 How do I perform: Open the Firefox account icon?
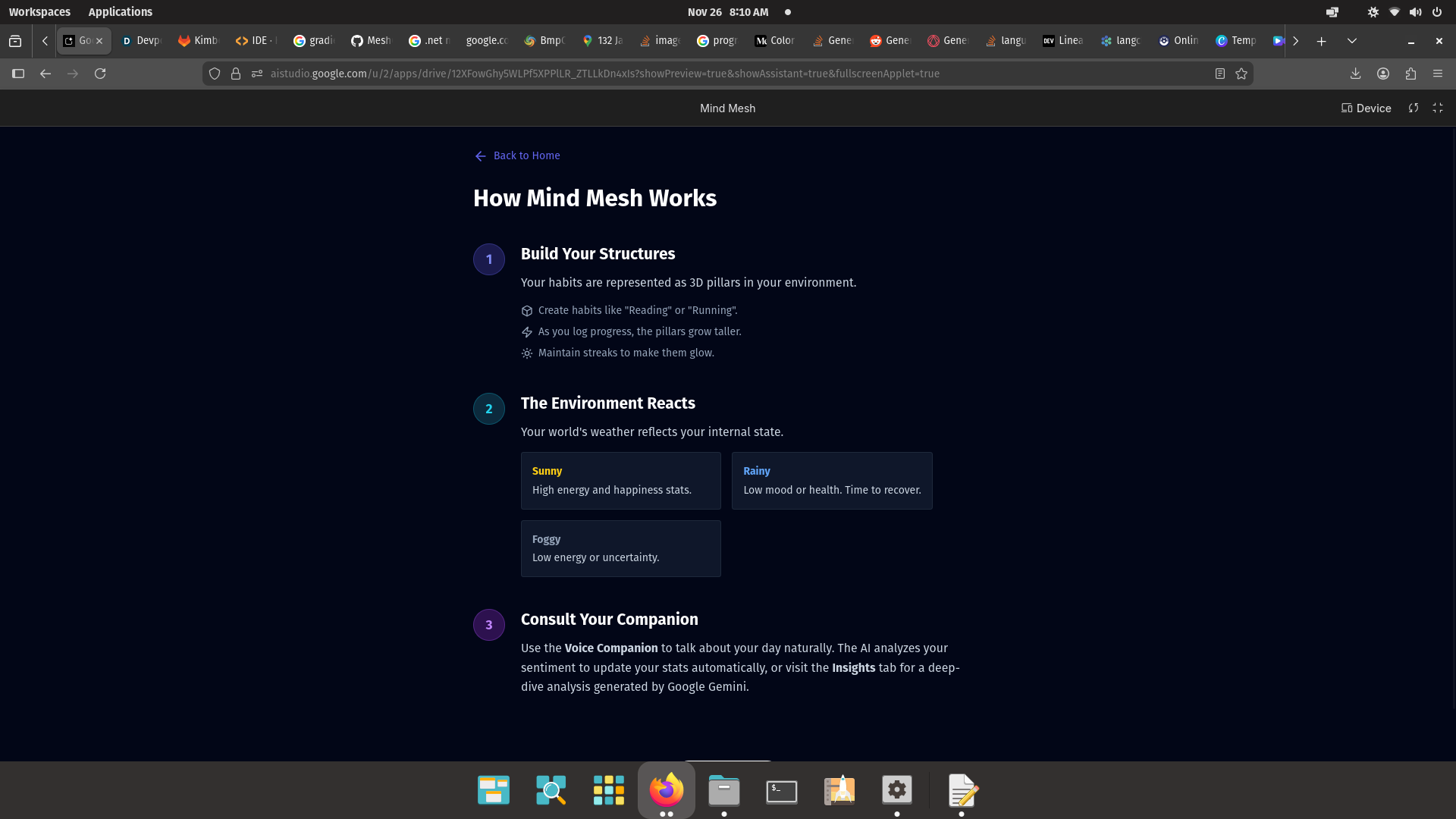[x=1383, y=74]
